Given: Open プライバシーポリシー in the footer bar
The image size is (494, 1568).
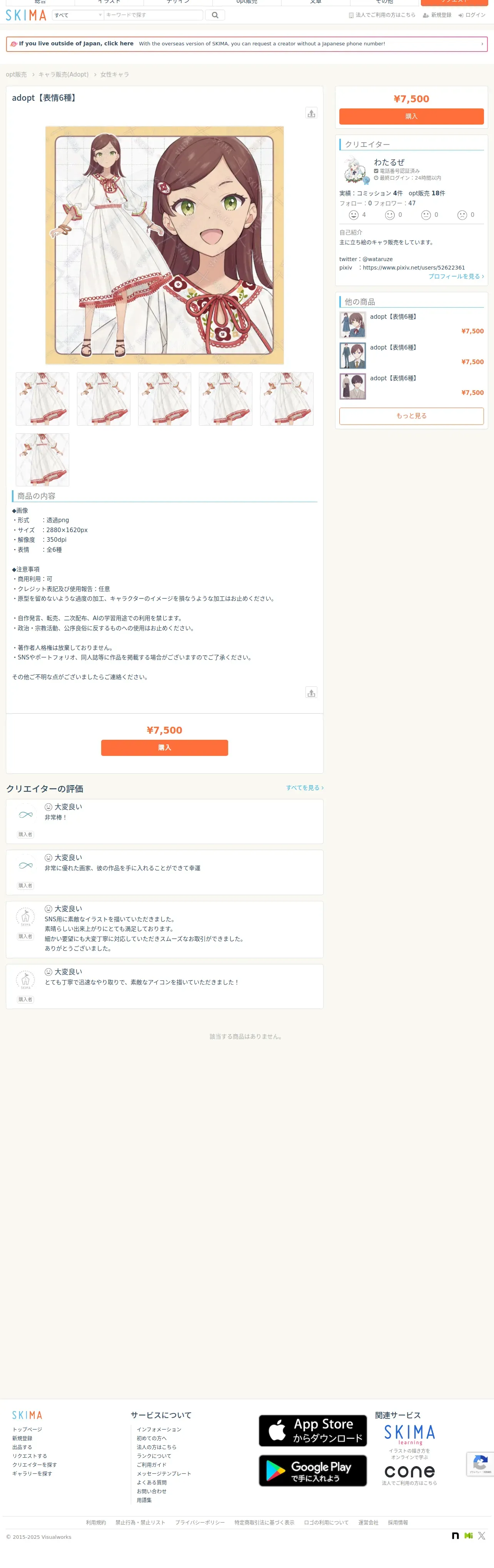Looking at the screenshot, I should 200,1522.
